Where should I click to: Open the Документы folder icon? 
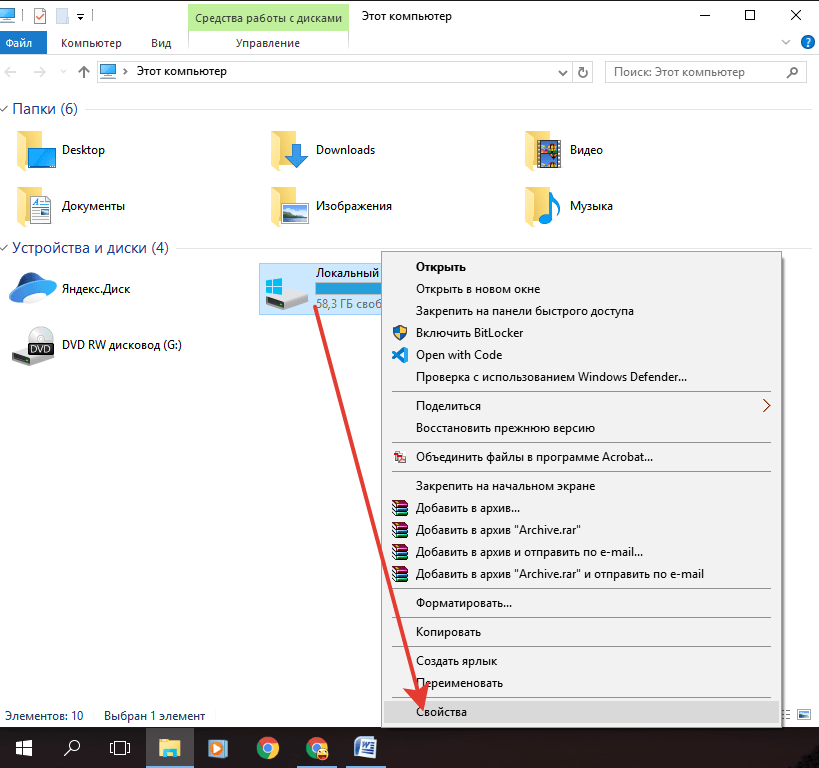(x=34, y=207)
